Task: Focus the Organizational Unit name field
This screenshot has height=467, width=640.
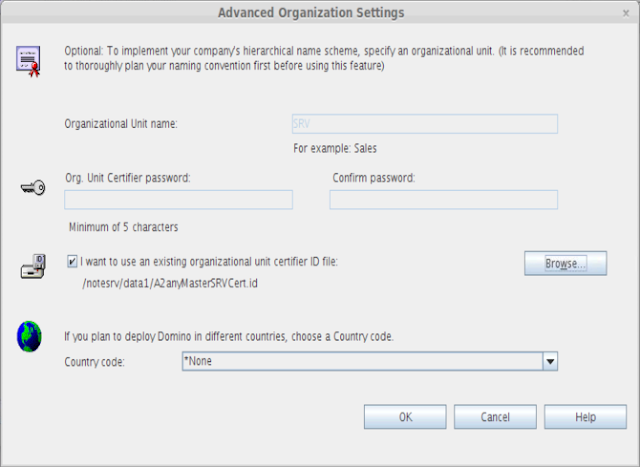Action: [424, 124]
